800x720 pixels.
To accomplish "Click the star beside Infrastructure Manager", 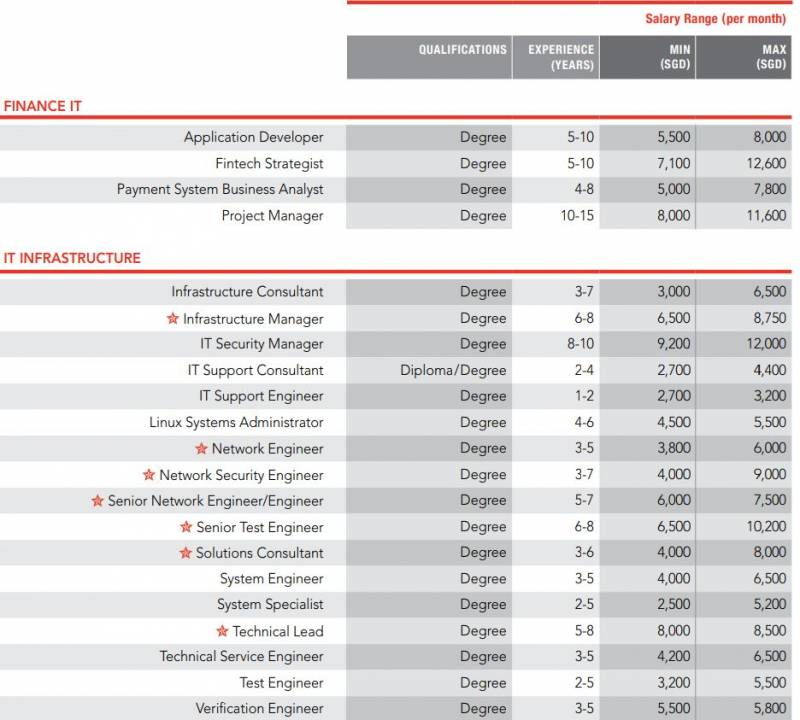I will [x=173, y=319].
